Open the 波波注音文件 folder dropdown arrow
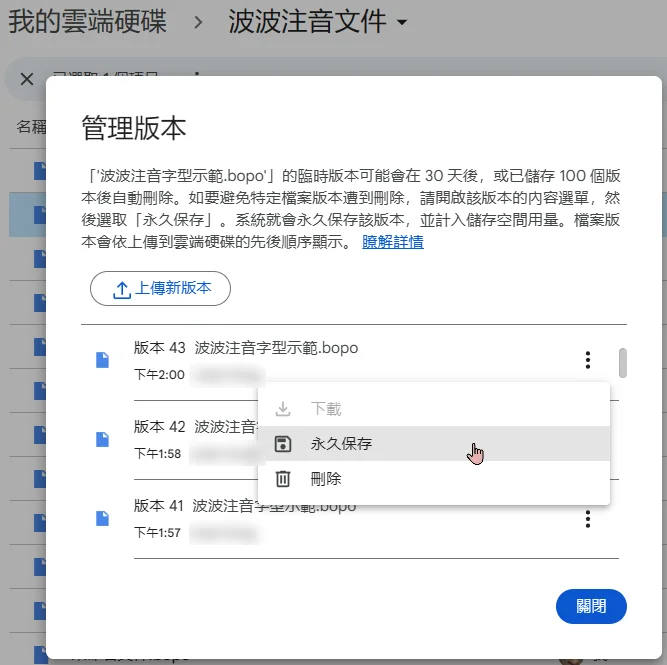This screenshot has width=667, height=665. tap(402, 21)
